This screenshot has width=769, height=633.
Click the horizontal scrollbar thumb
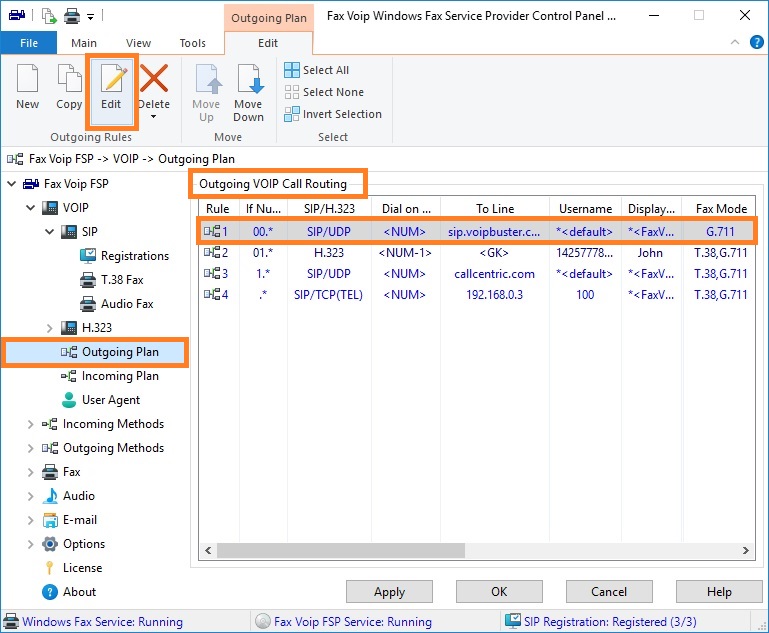coord(341,551)
